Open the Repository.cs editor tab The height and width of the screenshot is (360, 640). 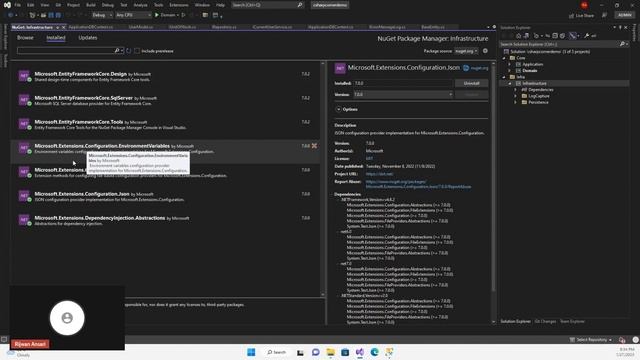point(224,27)
